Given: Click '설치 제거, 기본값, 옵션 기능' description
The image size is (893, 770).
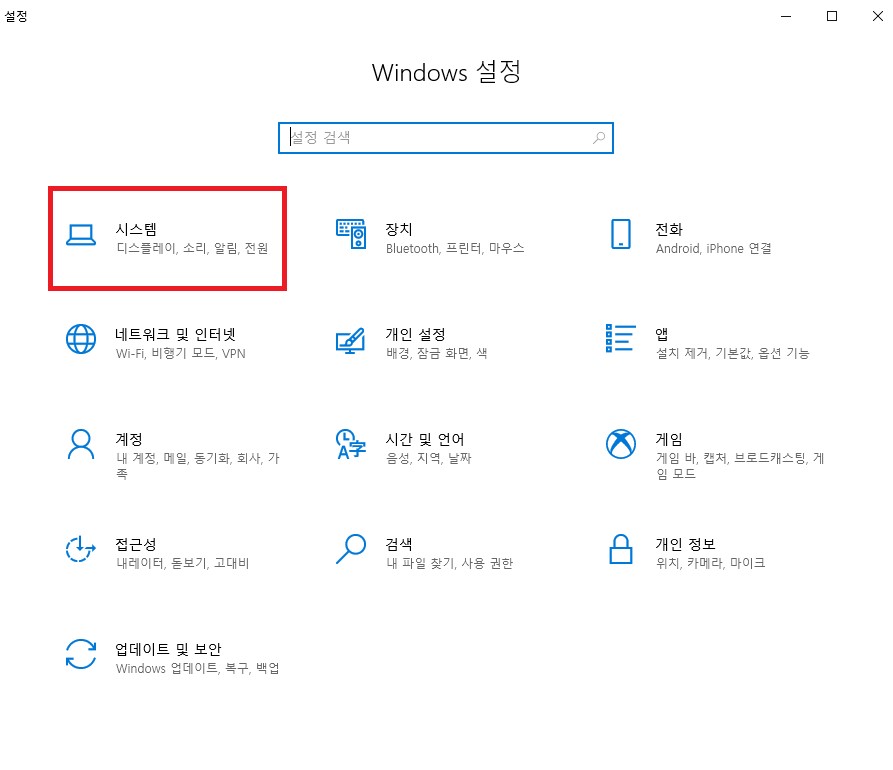Looking at the screenshot, I should click(732, 353).
